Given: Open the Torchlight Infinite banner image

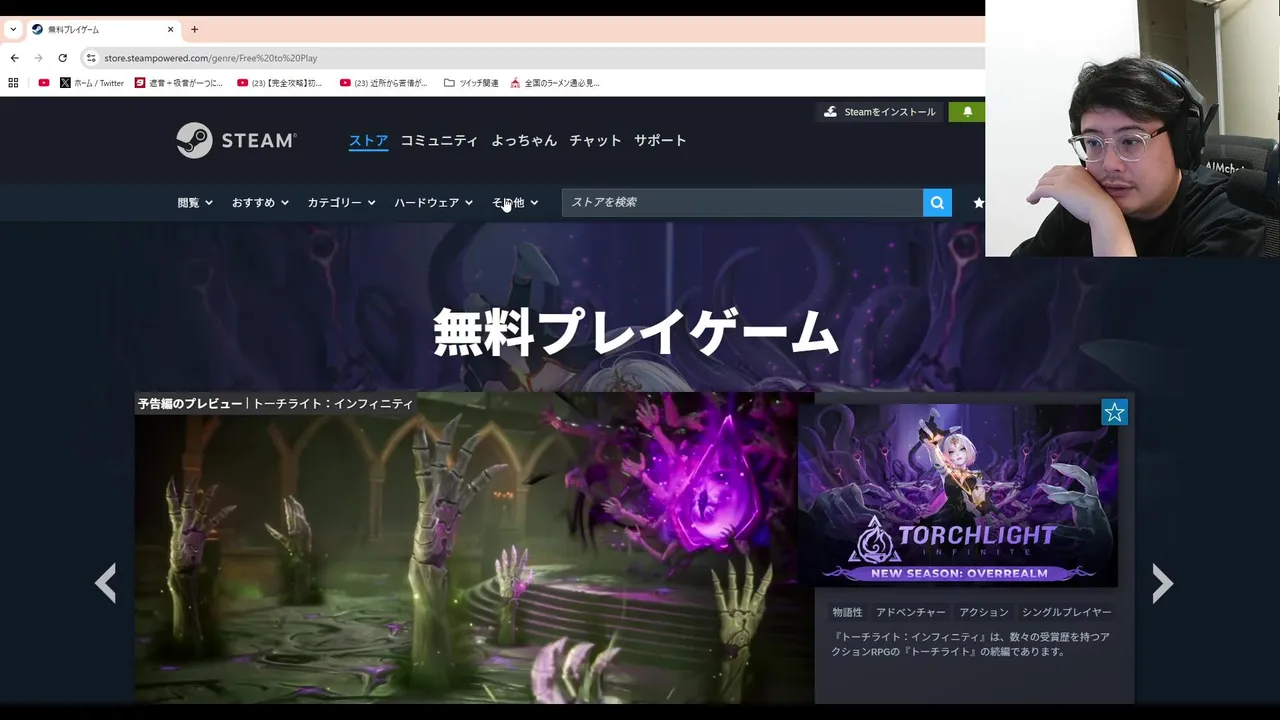Looking at the screenshot, I should [x=958, y=495].
